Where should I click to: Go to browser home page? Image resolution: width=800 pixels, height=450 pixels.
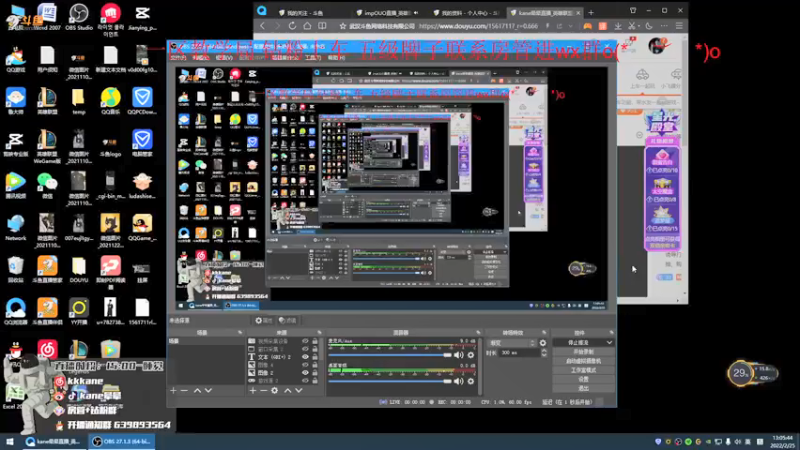coord(307,26)
